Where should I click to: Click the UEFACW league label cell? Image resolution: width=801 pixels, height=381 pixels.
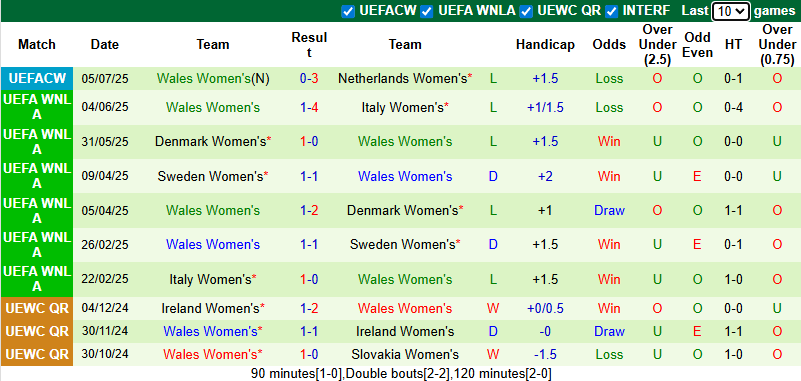pos(37,79)
